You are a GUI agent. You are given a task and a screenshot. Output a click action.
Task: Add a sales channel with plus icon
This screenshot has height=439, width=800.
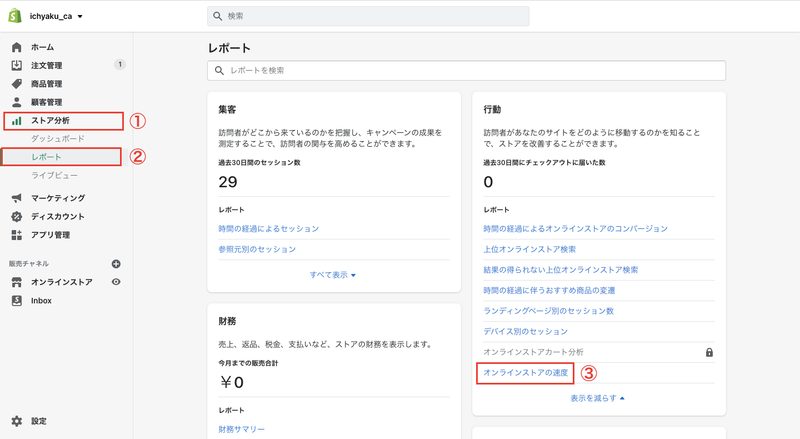click(116, 264)
